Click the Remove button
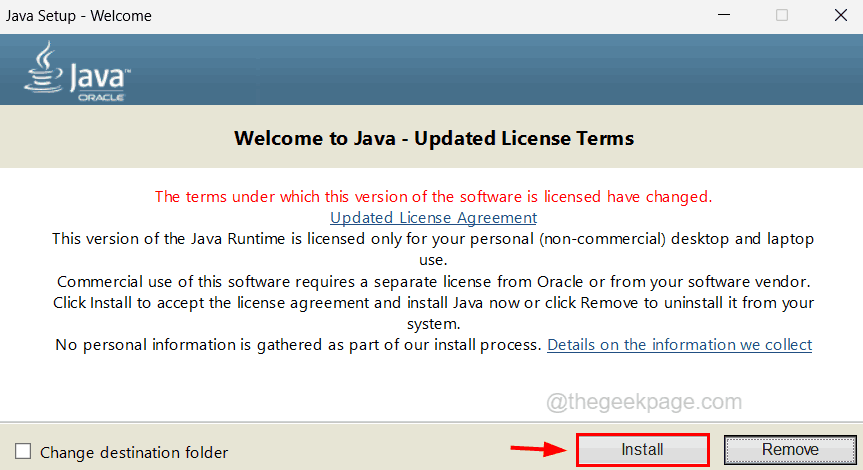 [x=790, y=450]
